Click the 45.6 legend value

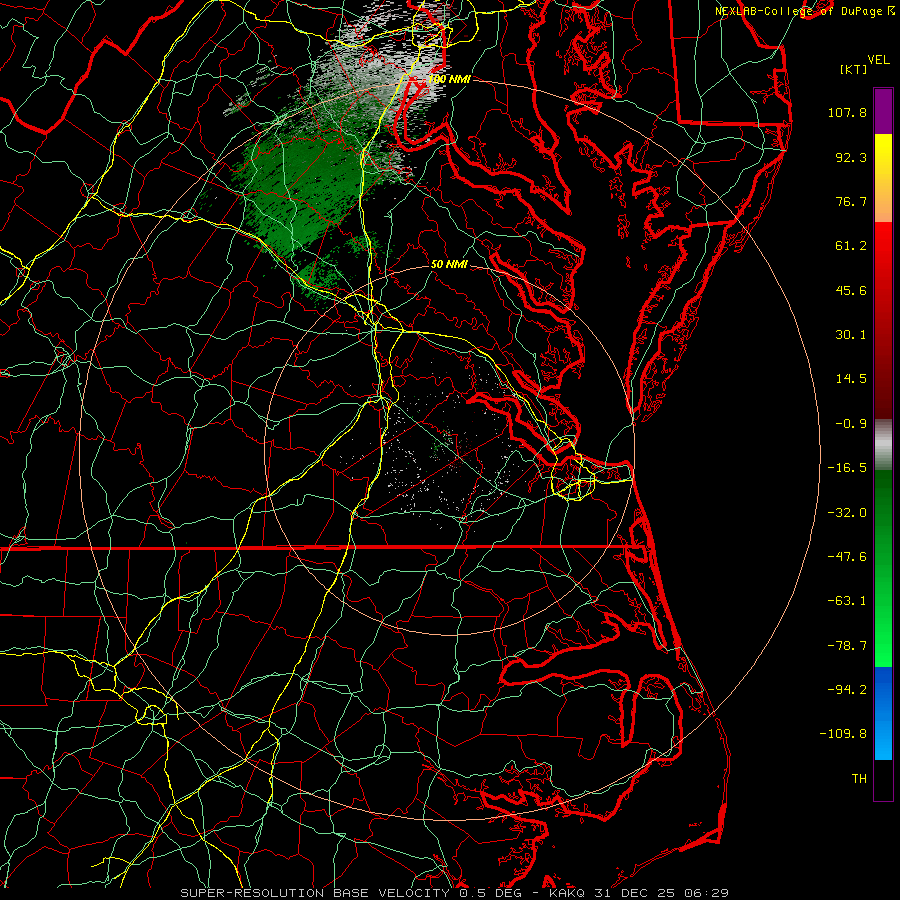point(851,290)
